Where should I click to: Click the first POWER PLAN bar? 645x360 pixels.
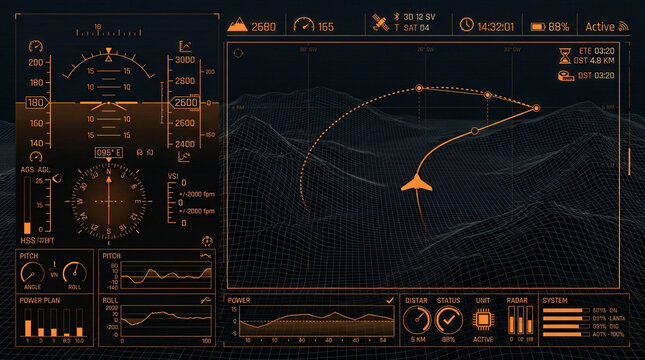(x=28, y=323)
